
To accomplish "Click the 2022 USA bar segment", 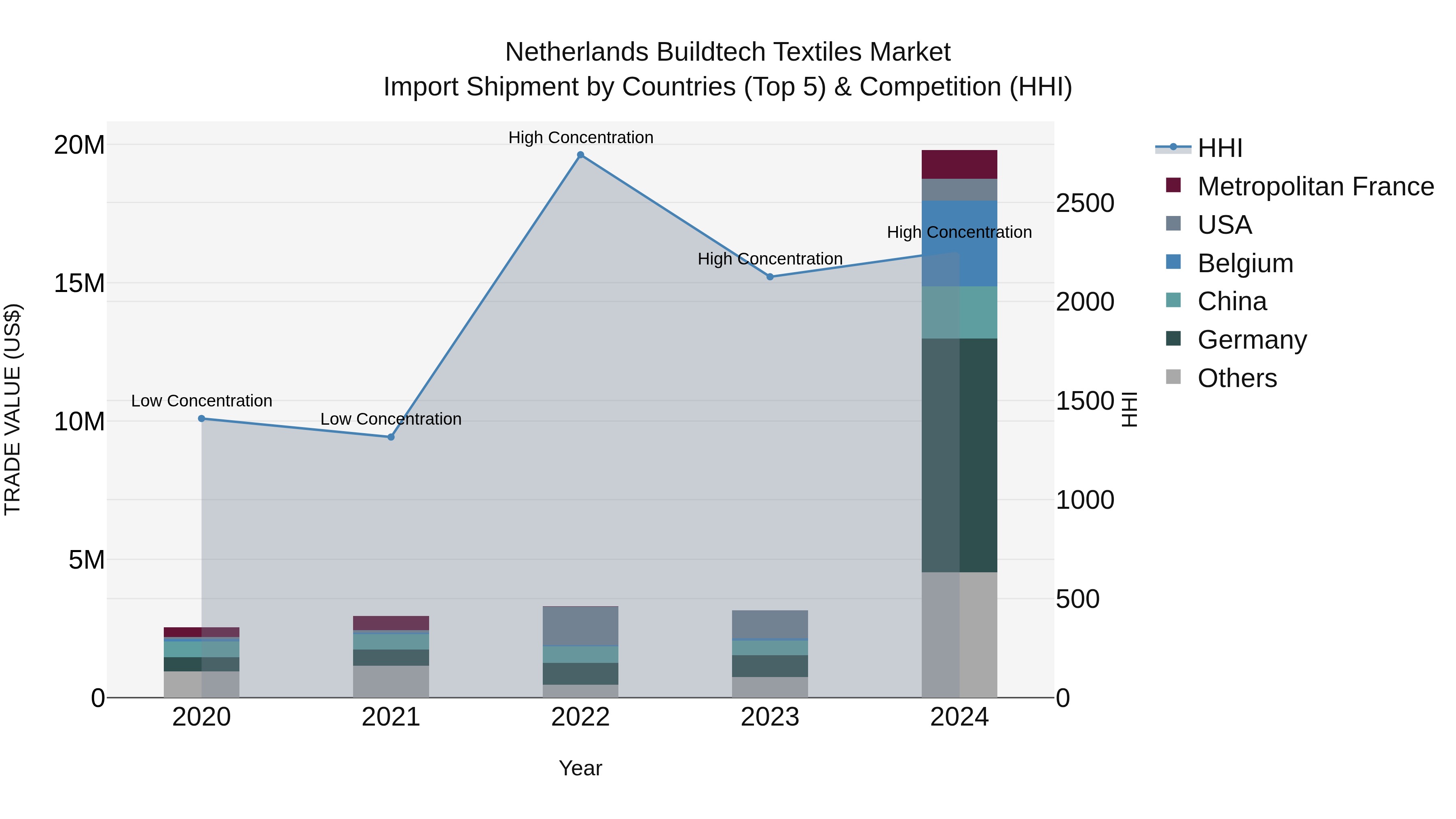I will coord(580,626).
